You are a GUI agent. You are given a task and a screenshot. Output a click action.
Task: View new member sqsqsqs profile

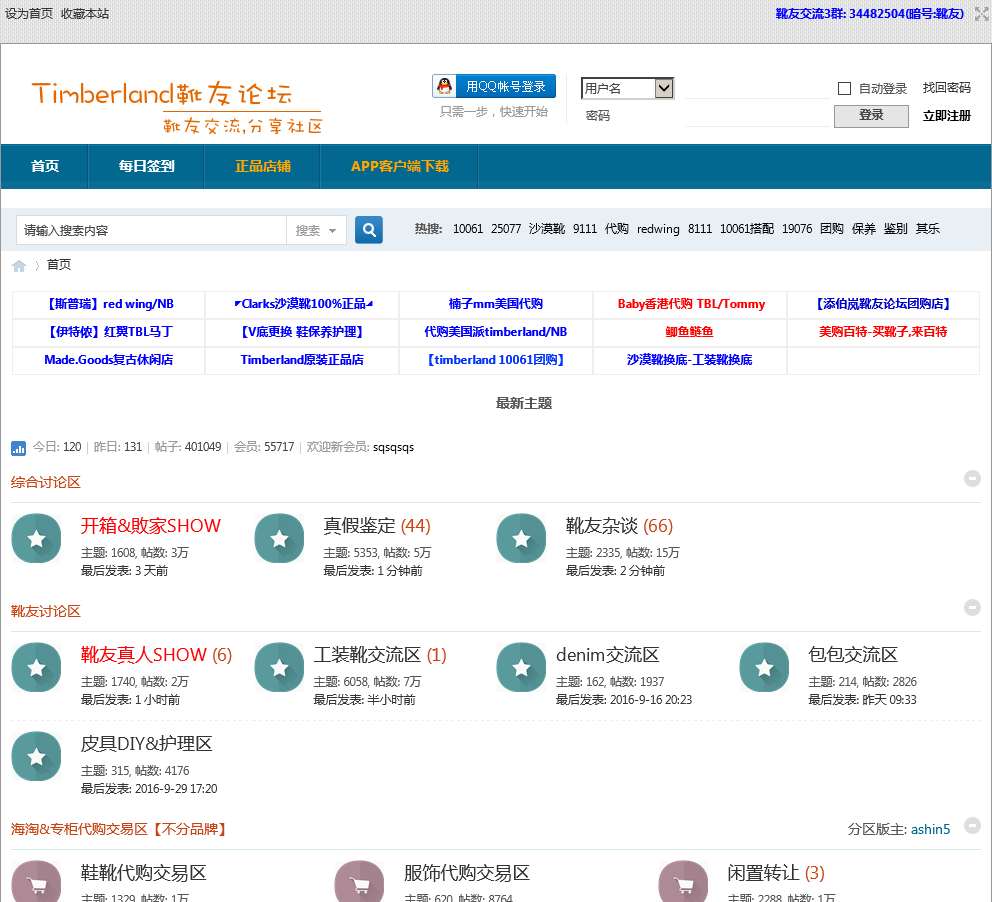point(394,447)
